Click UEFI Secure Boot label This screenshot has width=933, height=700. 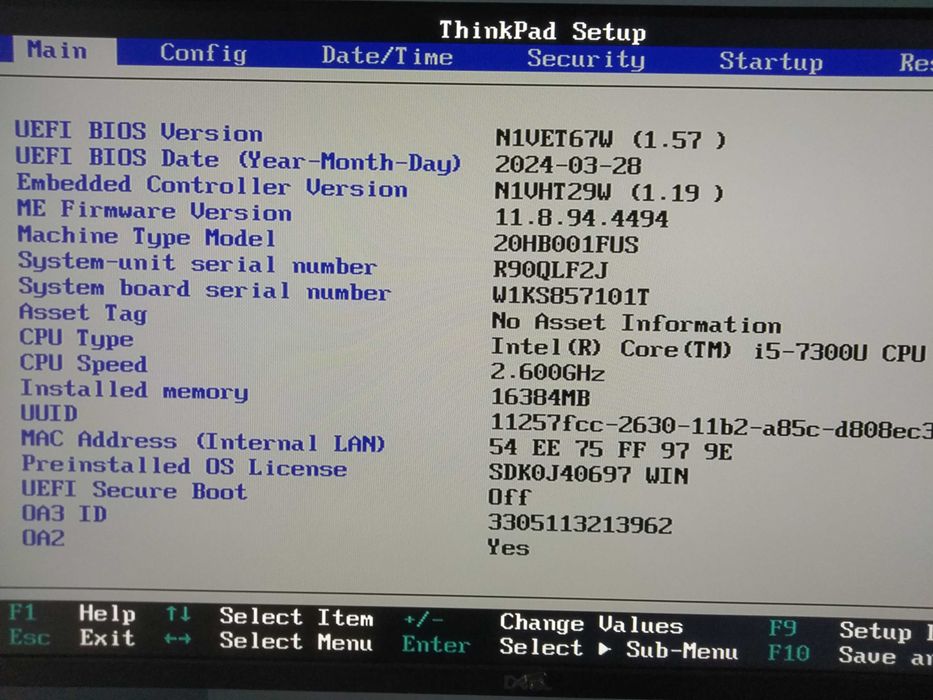pos(134,490)
